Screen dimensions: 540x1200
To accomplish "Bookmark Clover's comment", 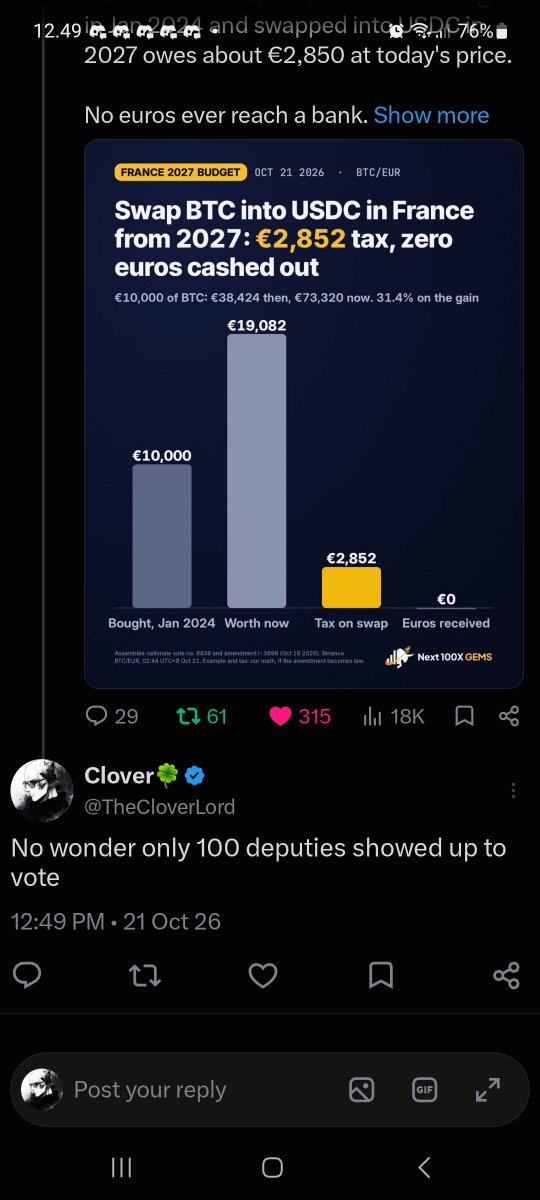I will coord(381,975).
